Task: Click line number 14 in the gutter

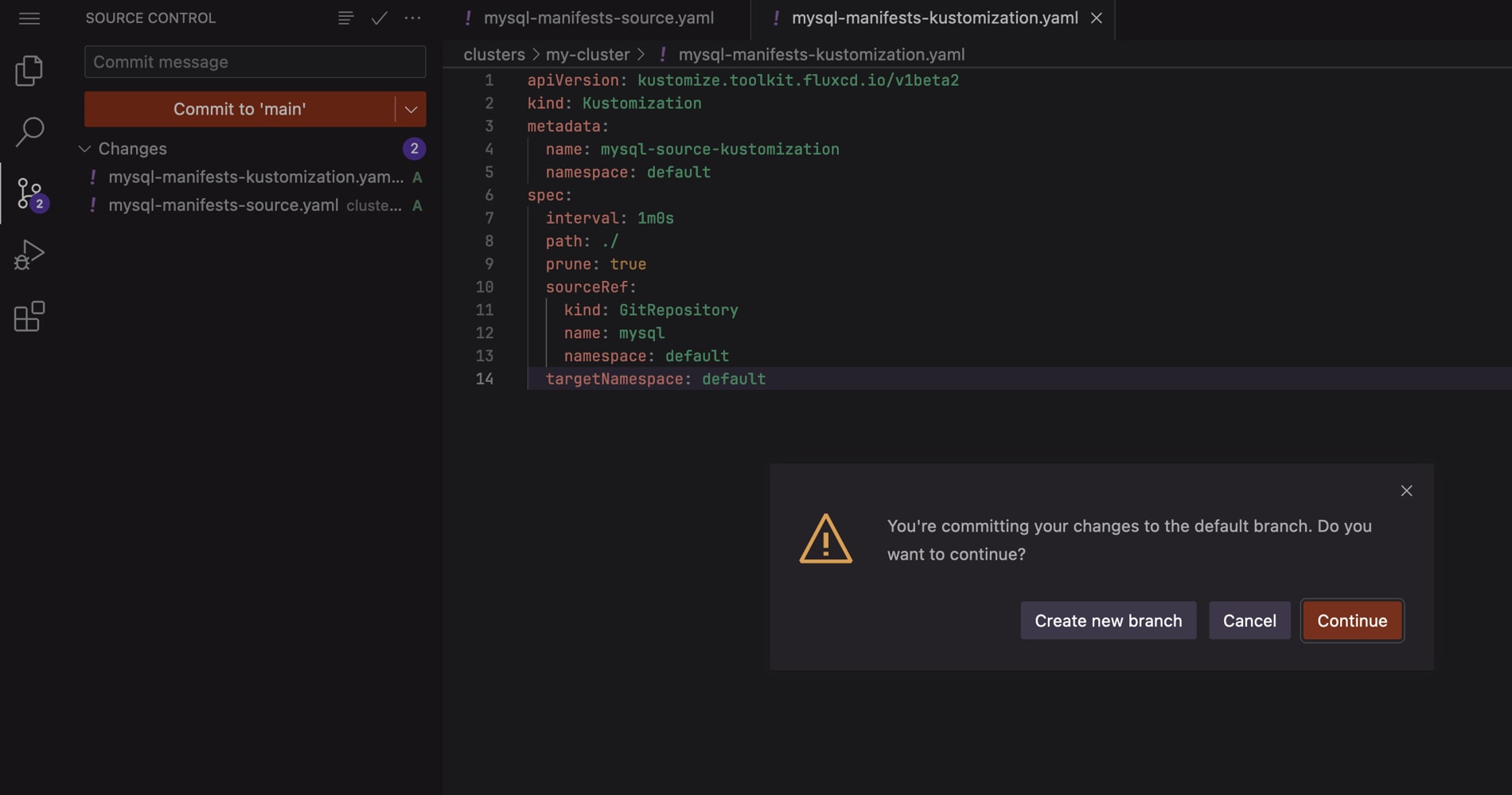Action: point(485,379)
